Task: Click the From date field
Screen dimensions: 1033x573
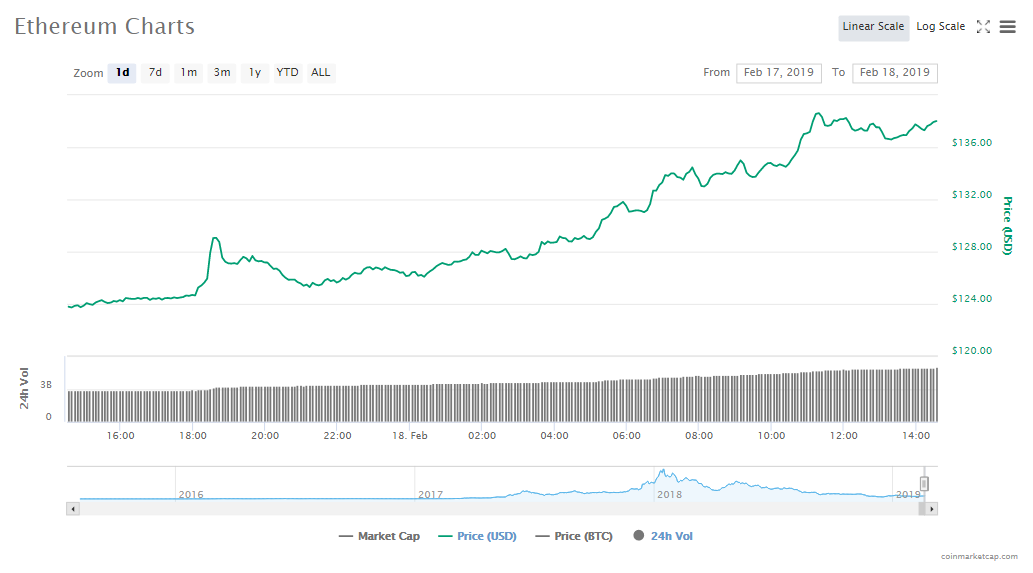Action: tap(778, 73)
